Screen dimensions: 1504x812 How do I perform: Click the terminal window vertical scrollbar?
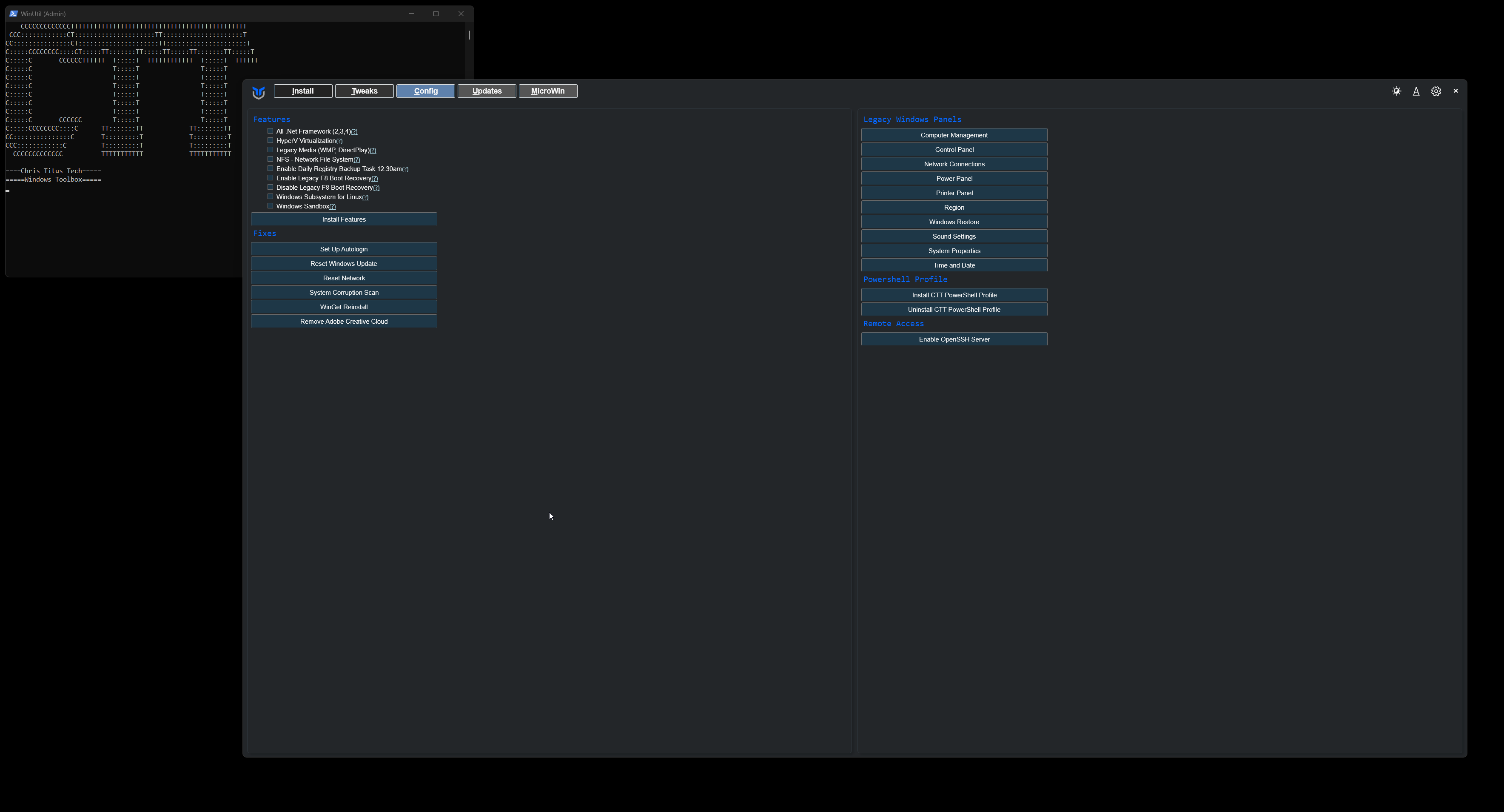[469, 35]
